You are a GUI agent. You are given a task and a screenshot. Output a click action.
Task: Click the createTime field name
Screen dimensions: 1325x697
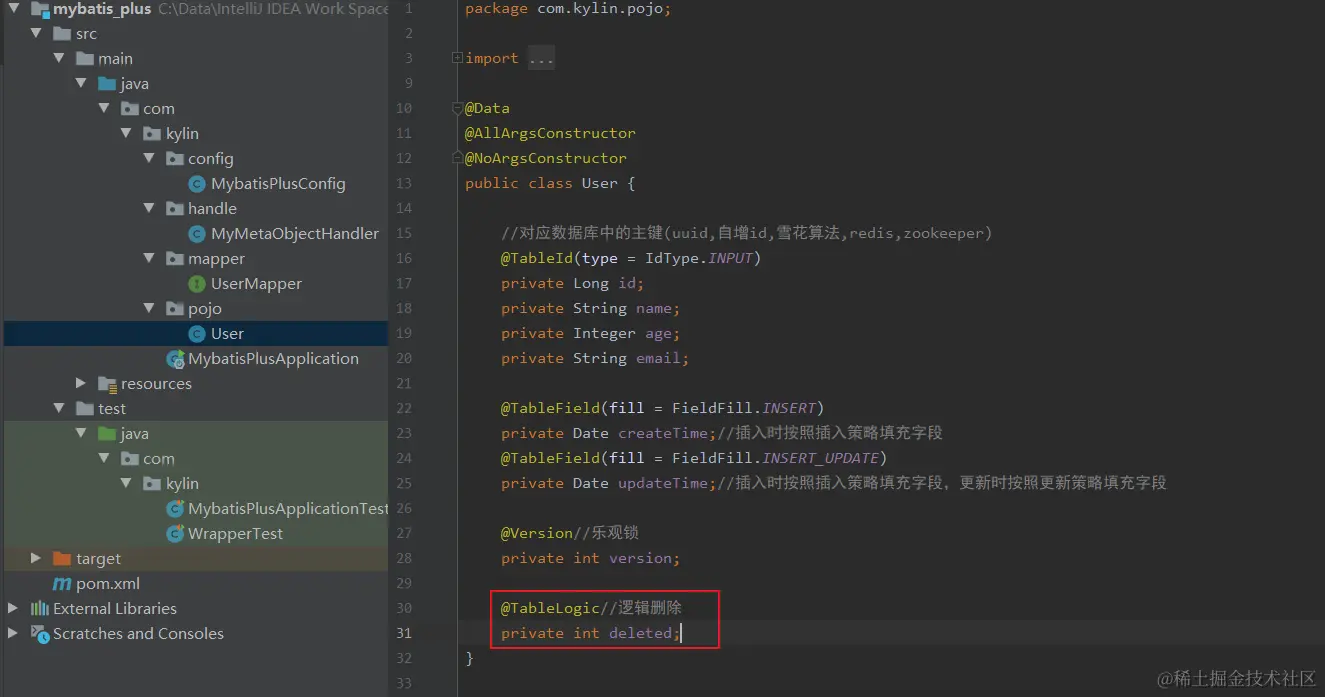(x=663, y=433)
